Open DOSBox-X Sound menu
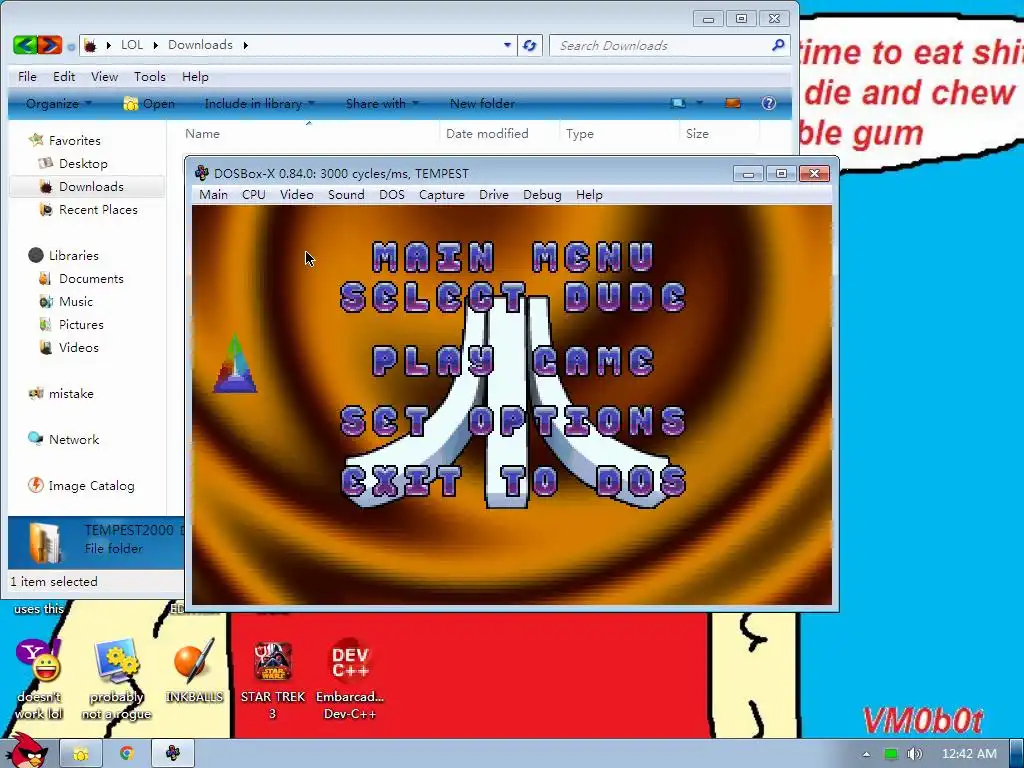Image resolution: width=1024 pixels, height=768 pixels. click(346, 195)
